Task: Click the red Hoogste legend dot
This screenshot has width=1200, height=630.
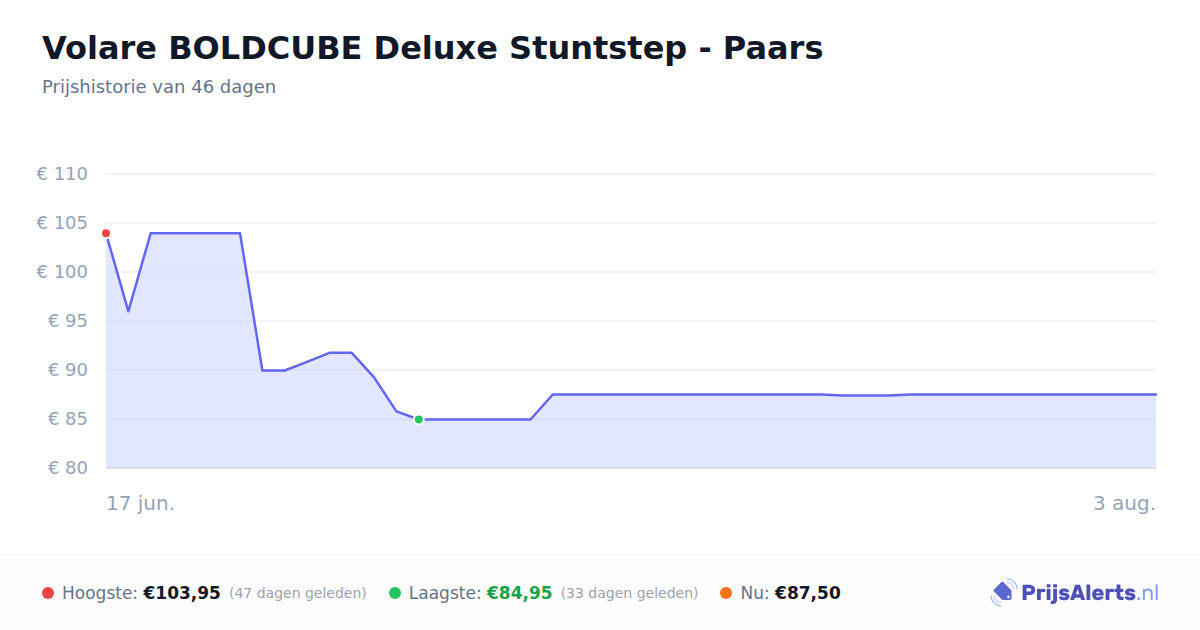Action: (48, 593)
